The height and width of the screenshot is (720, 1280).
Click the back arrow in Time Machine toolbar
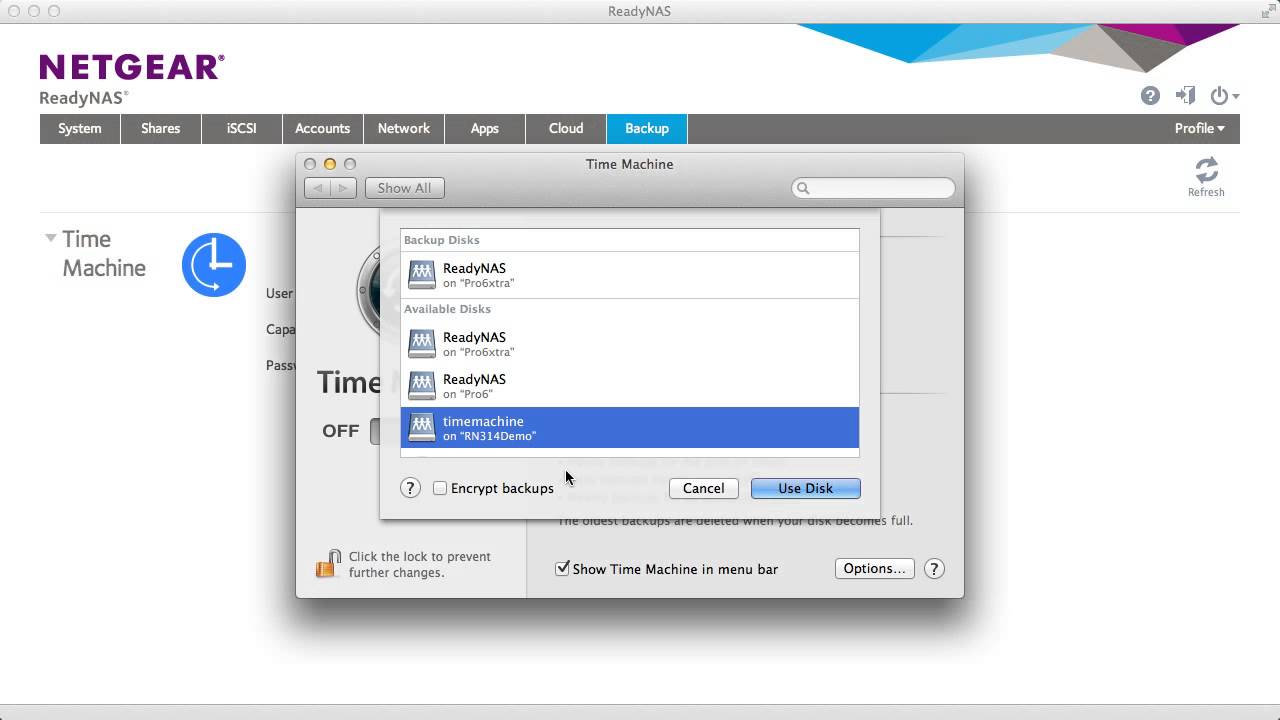point(317,188)
